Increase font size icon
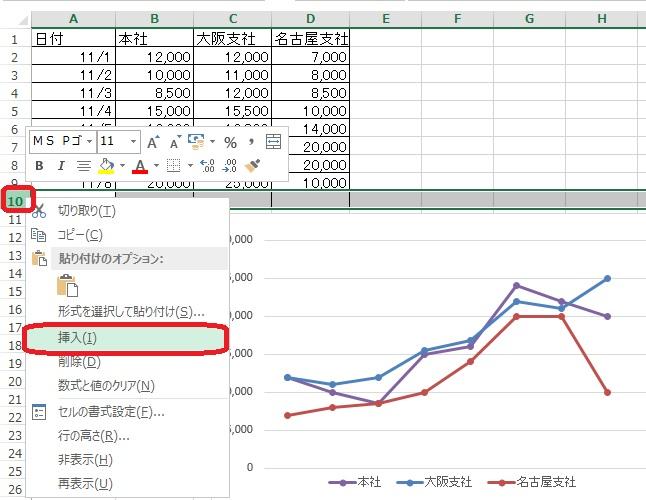 pos(153,142)
